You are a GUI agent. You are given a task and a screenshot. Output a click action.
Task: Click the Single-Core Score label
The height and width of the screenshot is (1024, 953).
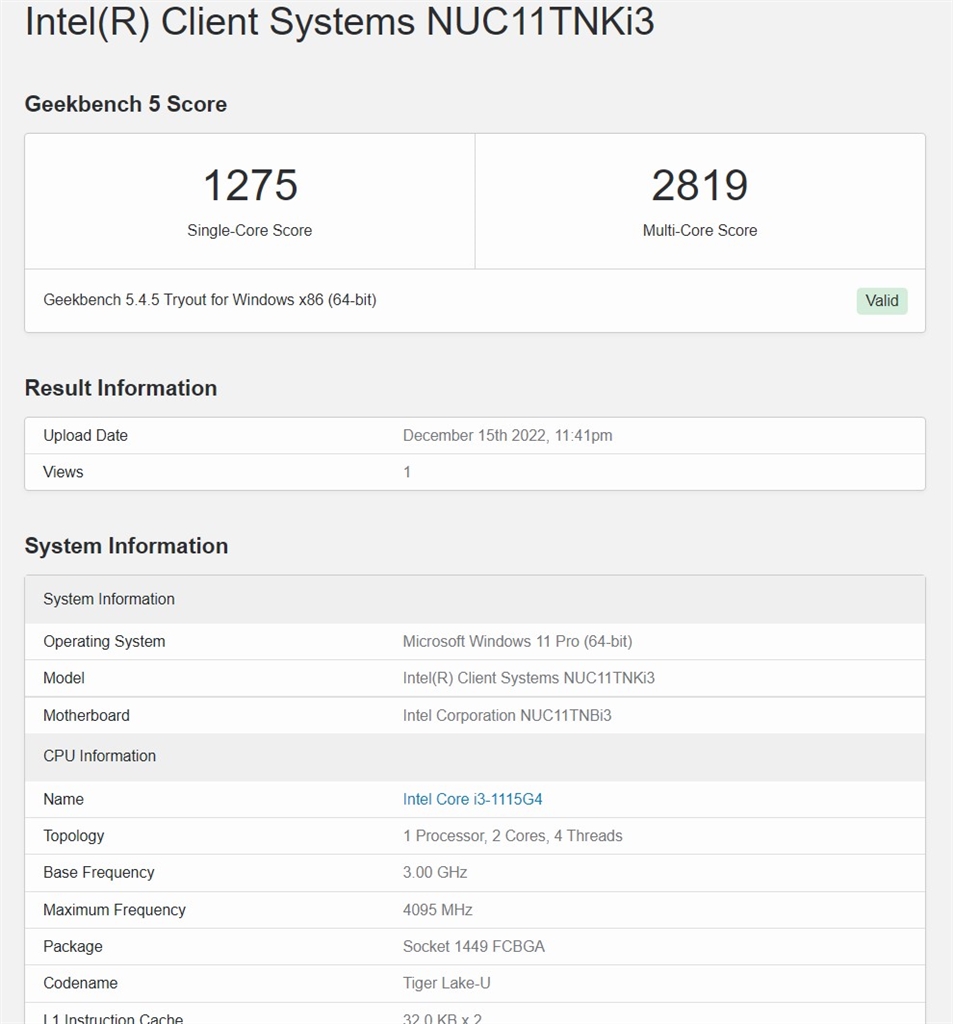tap(250, 231)
